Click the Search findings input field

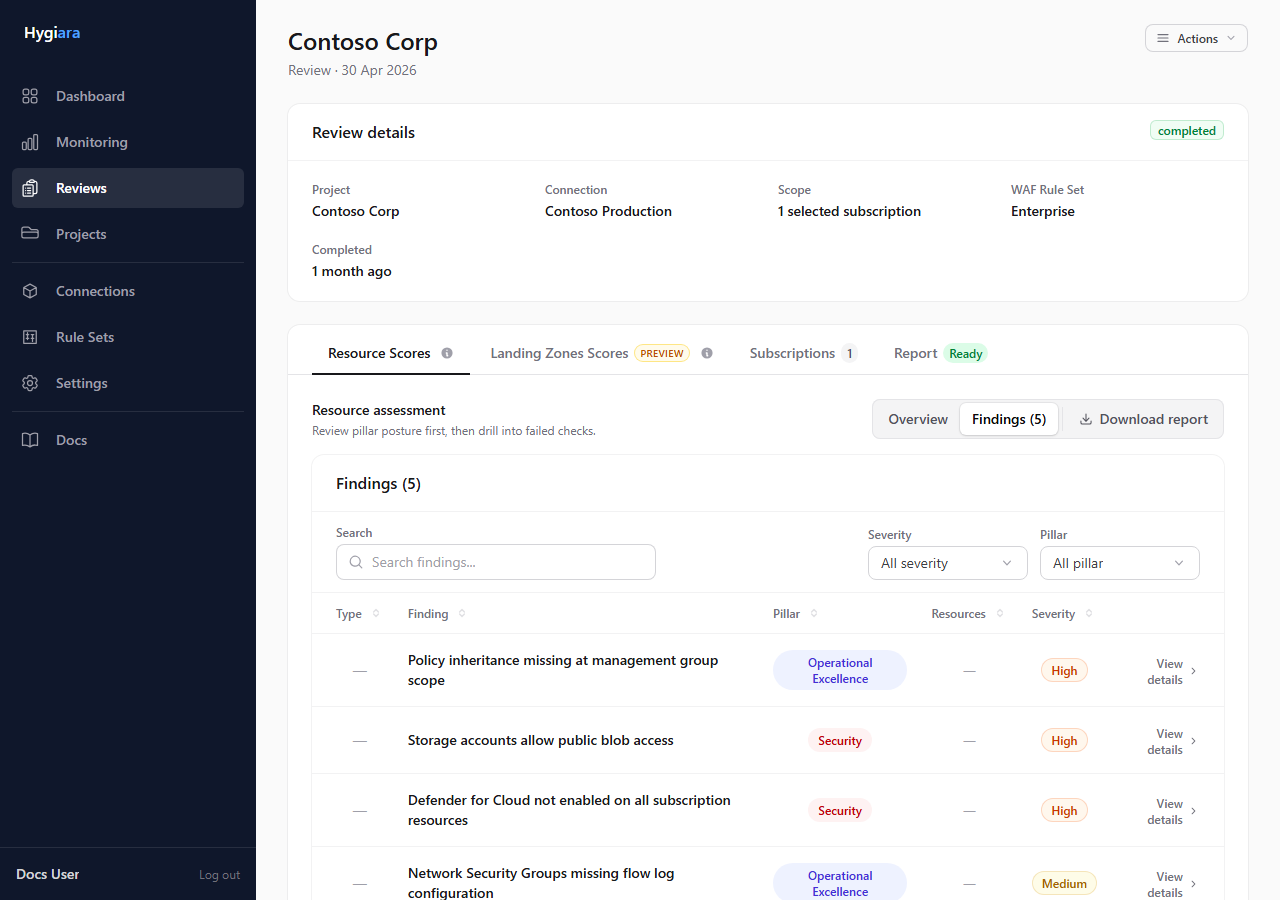coord(496,562)
